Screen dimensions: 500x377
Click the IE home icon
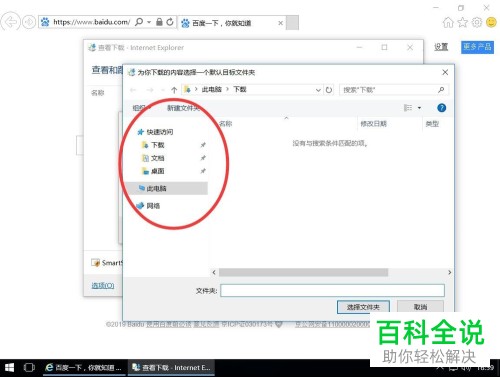coord(448,22)
